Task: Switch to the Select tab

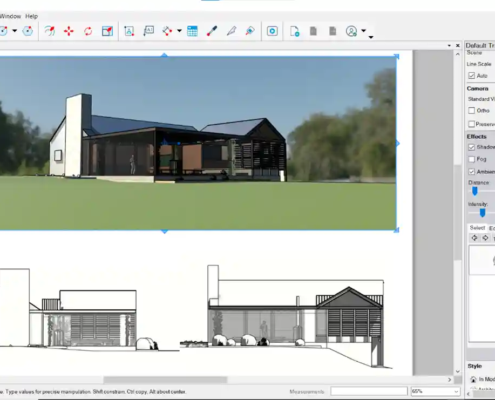Action: coord(477,228)
